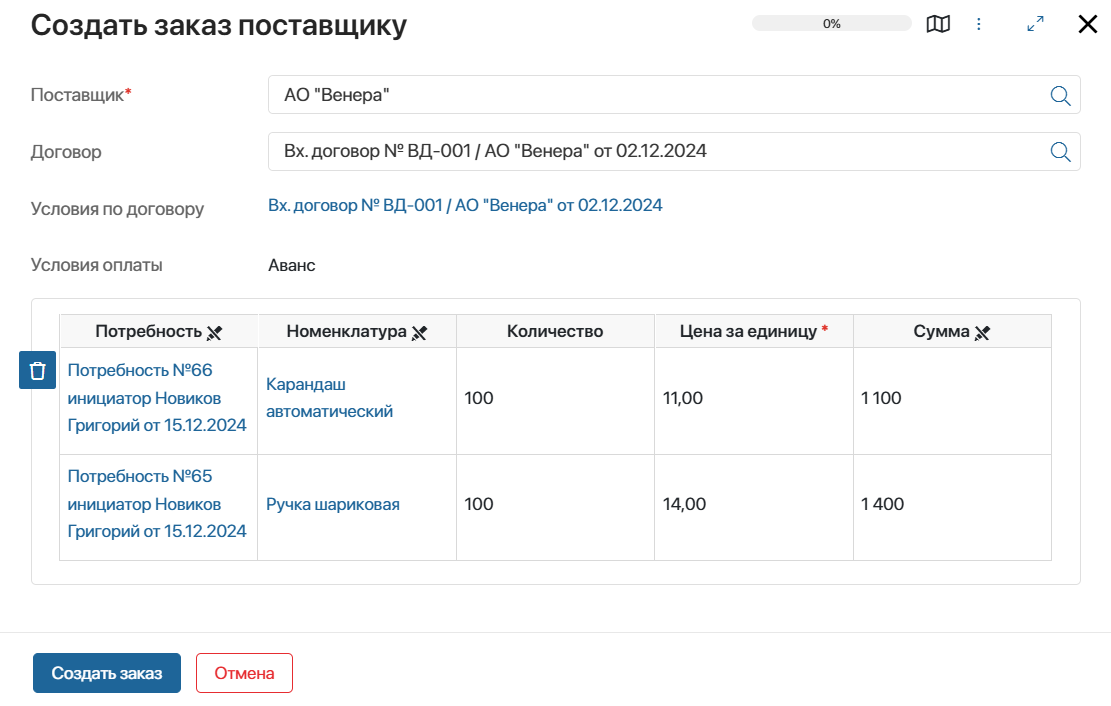This screenshot has width=1111, height=706.
Task: Delete the Потребность №66 row with trash icon
Action: pyautogui.click(x=38, y=370)
